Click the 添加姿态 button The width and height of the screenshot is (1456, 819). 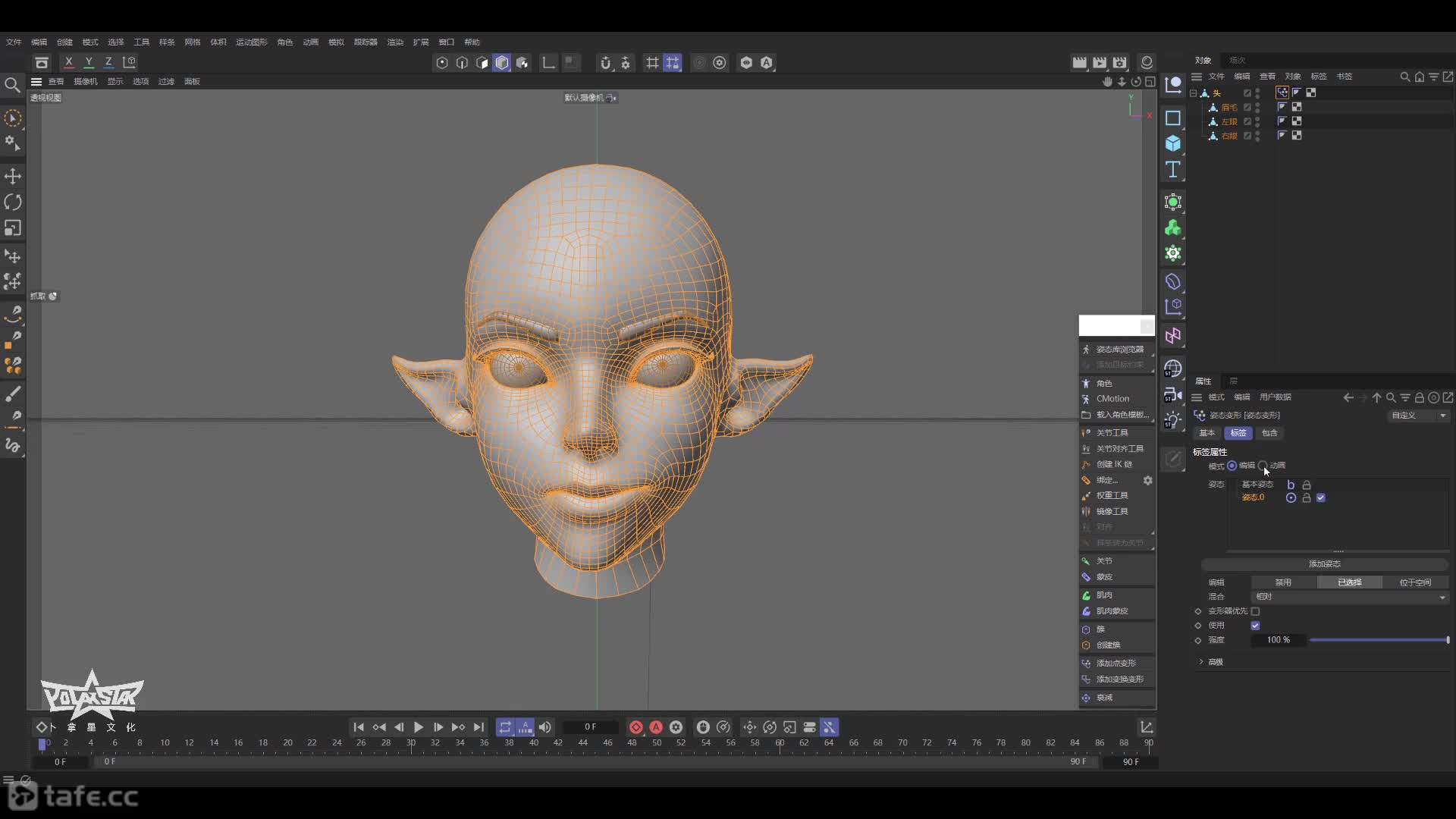point(1325,564)
